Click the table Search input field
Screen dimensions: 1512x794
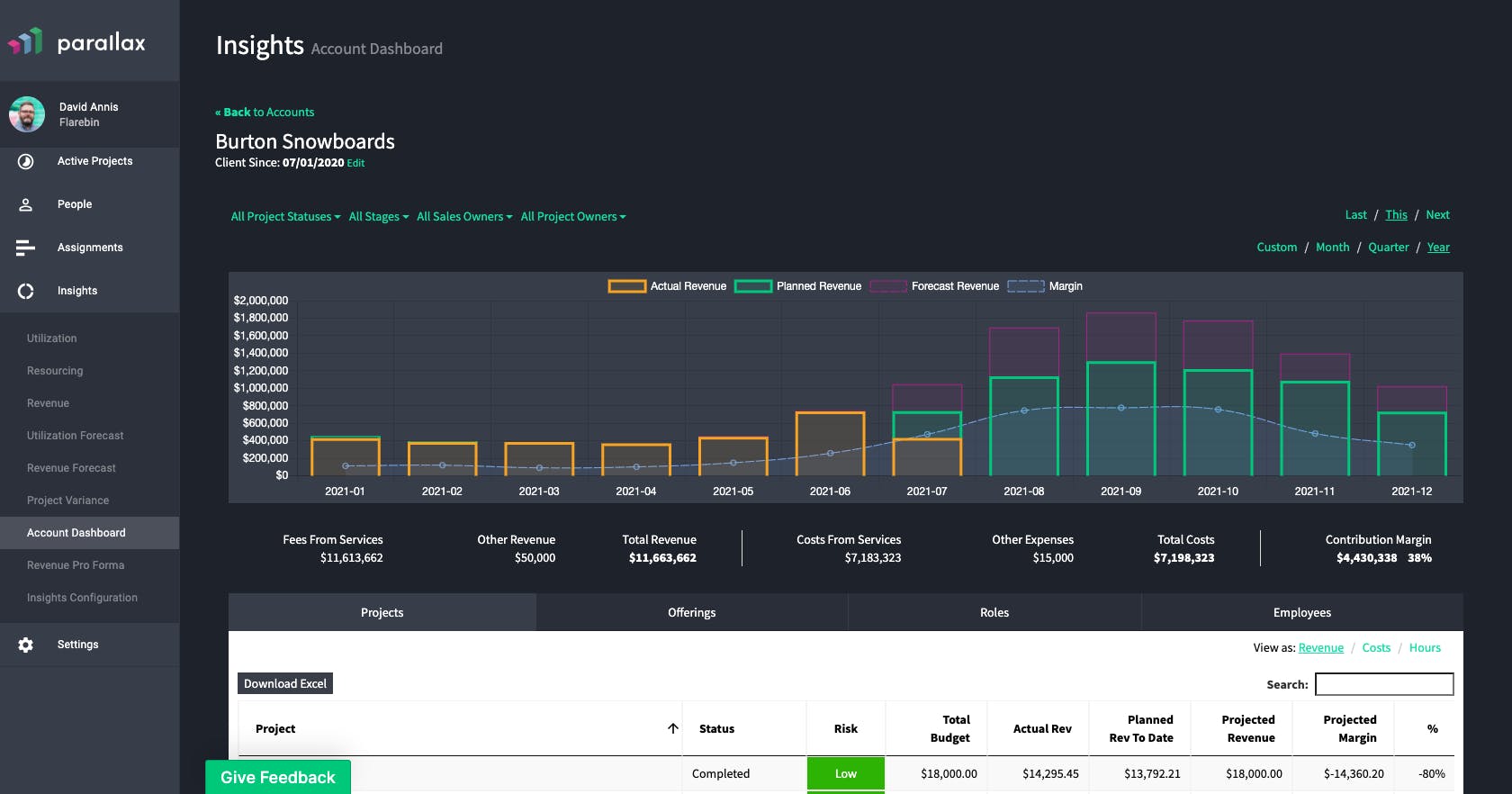pos(1383,684)
